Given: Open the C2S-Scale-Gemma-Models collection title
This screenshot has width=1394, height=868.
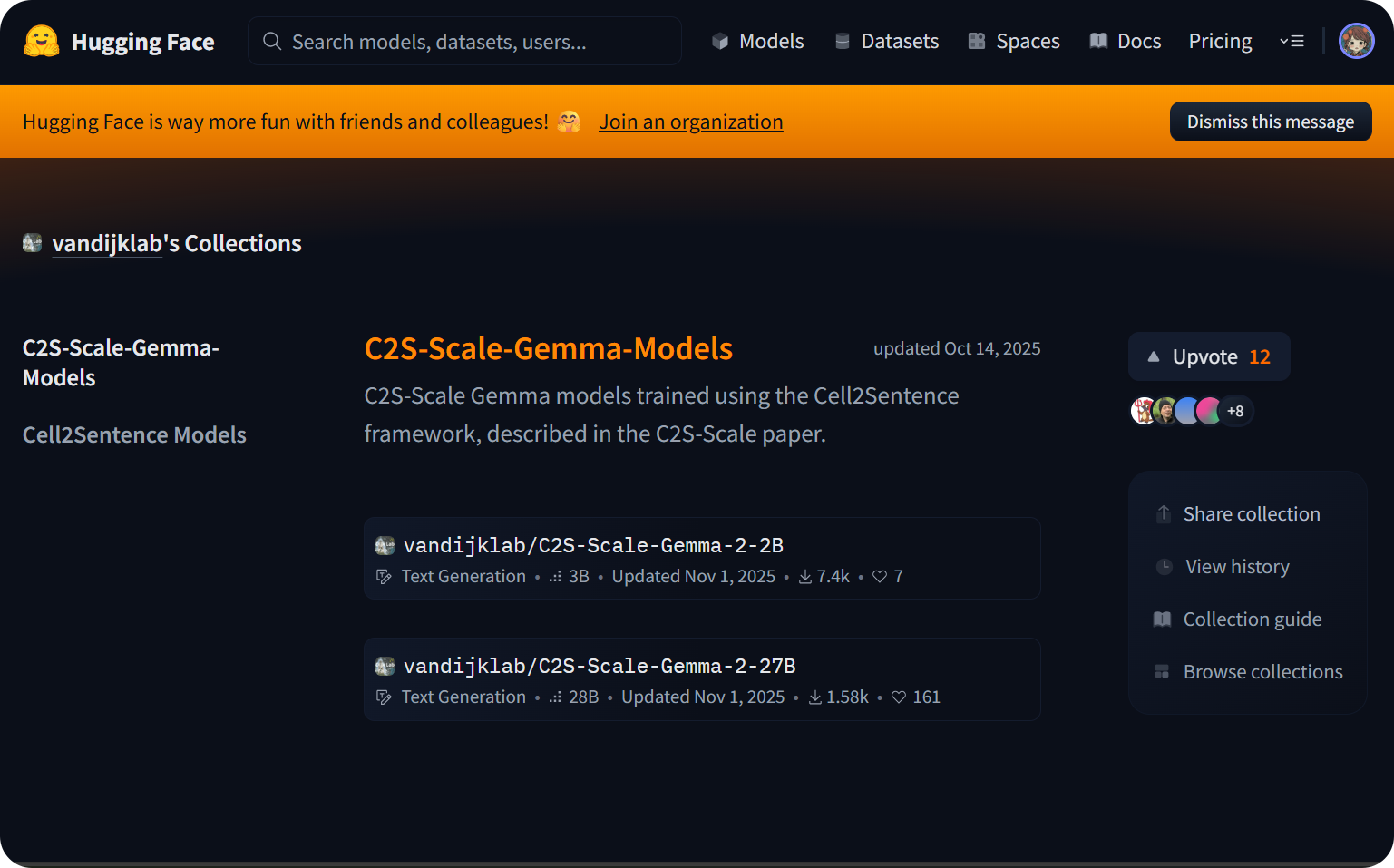Looking at the screenshot, I should [x=548, y=348].
